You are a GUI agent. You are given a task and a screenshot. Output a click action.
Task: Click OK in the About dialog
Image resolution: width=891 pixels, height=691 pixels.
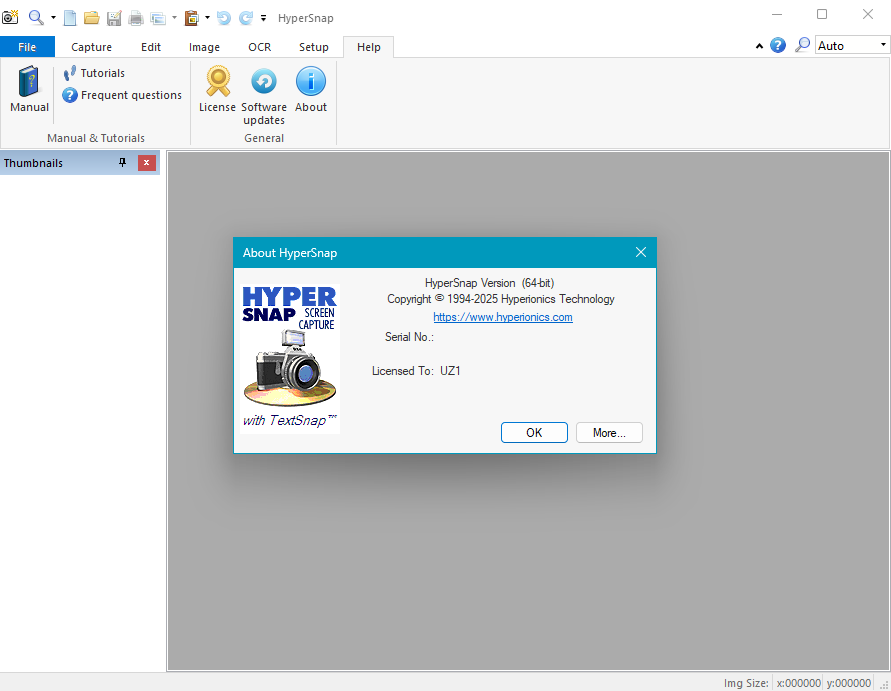pos(534,432)
